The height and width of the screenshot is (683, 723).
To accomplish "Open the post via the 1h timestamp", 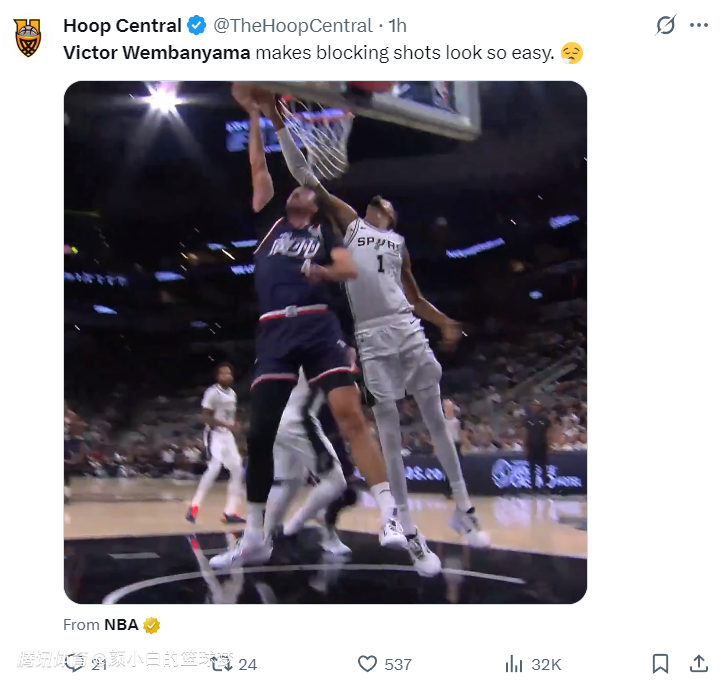I will coord(397,25).
